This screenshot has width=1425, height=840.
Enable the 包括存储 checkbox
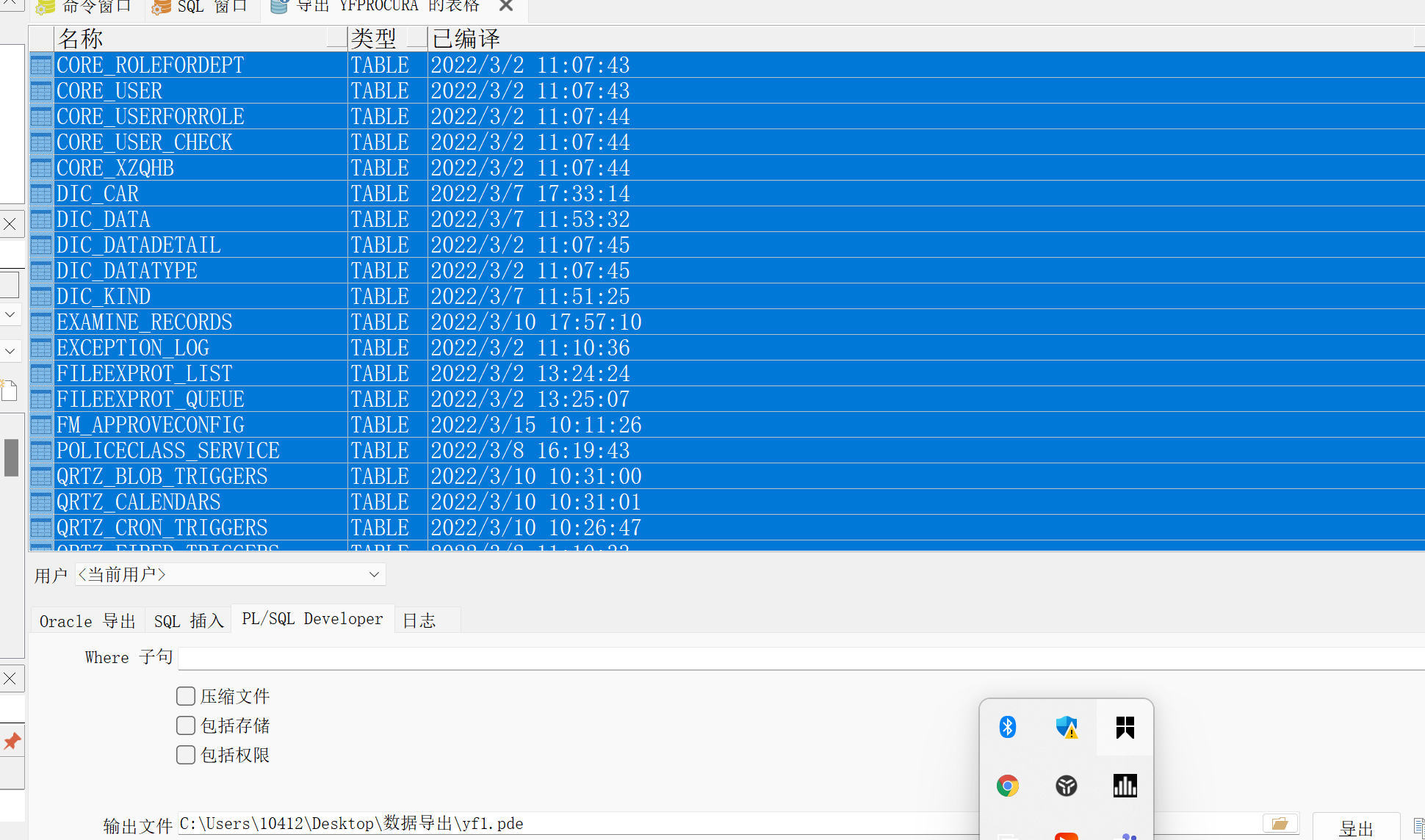[185, 725]
